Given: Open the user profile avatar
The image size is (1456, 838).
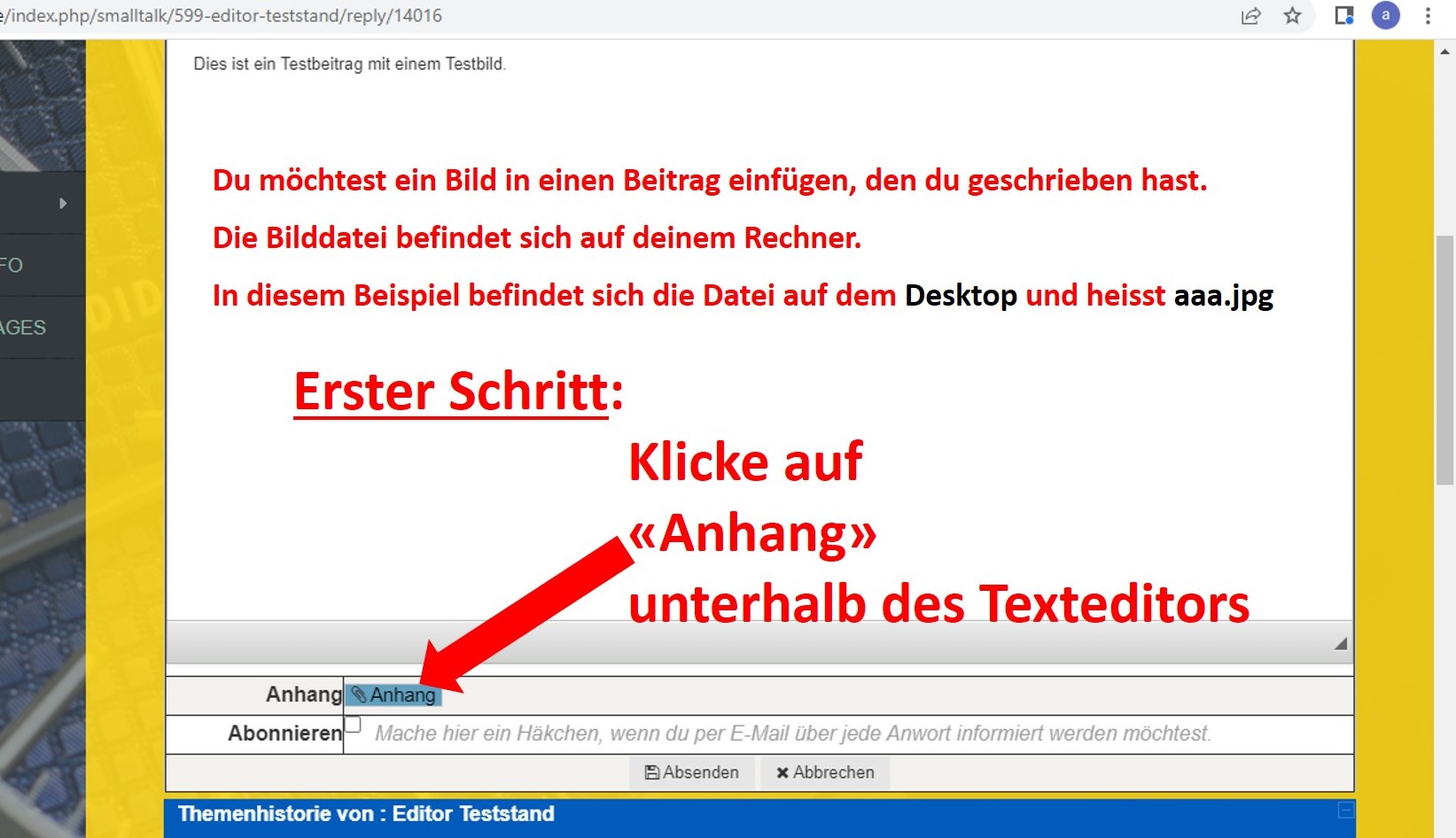Looking at the screenshot, I should coord(1385,16).
